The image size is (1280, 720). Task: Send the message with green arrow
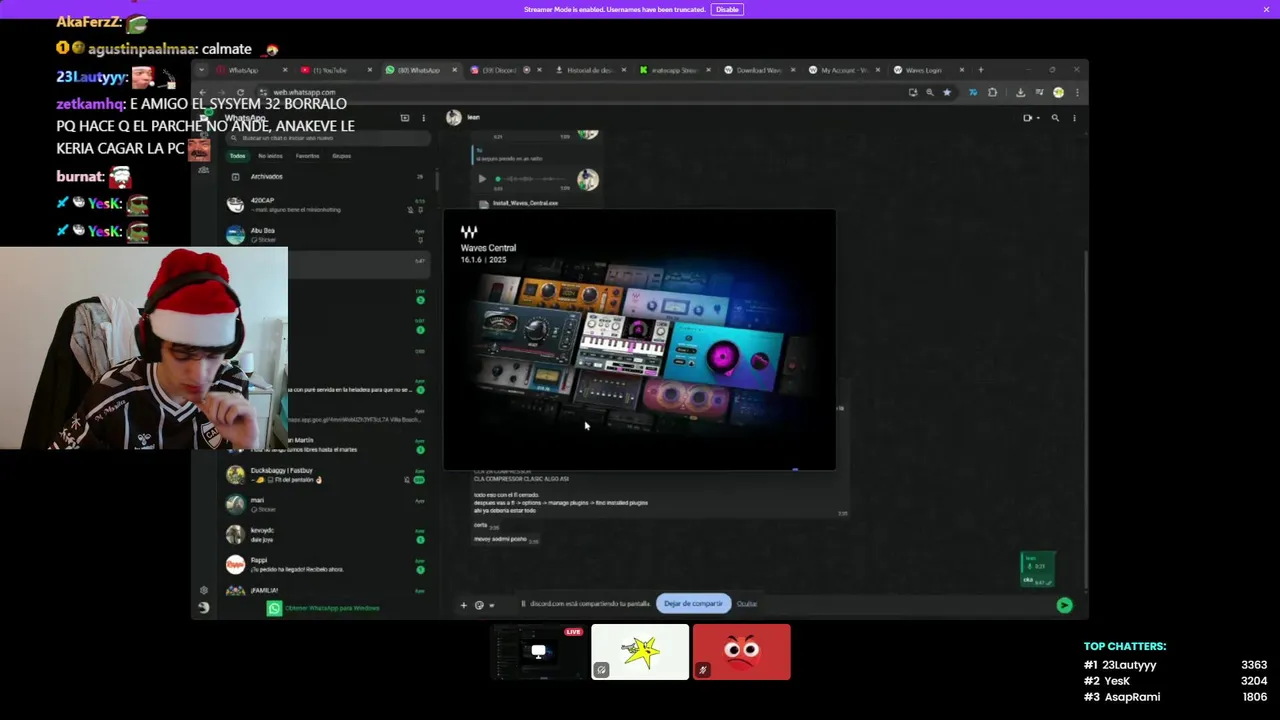pos(1064,605)
